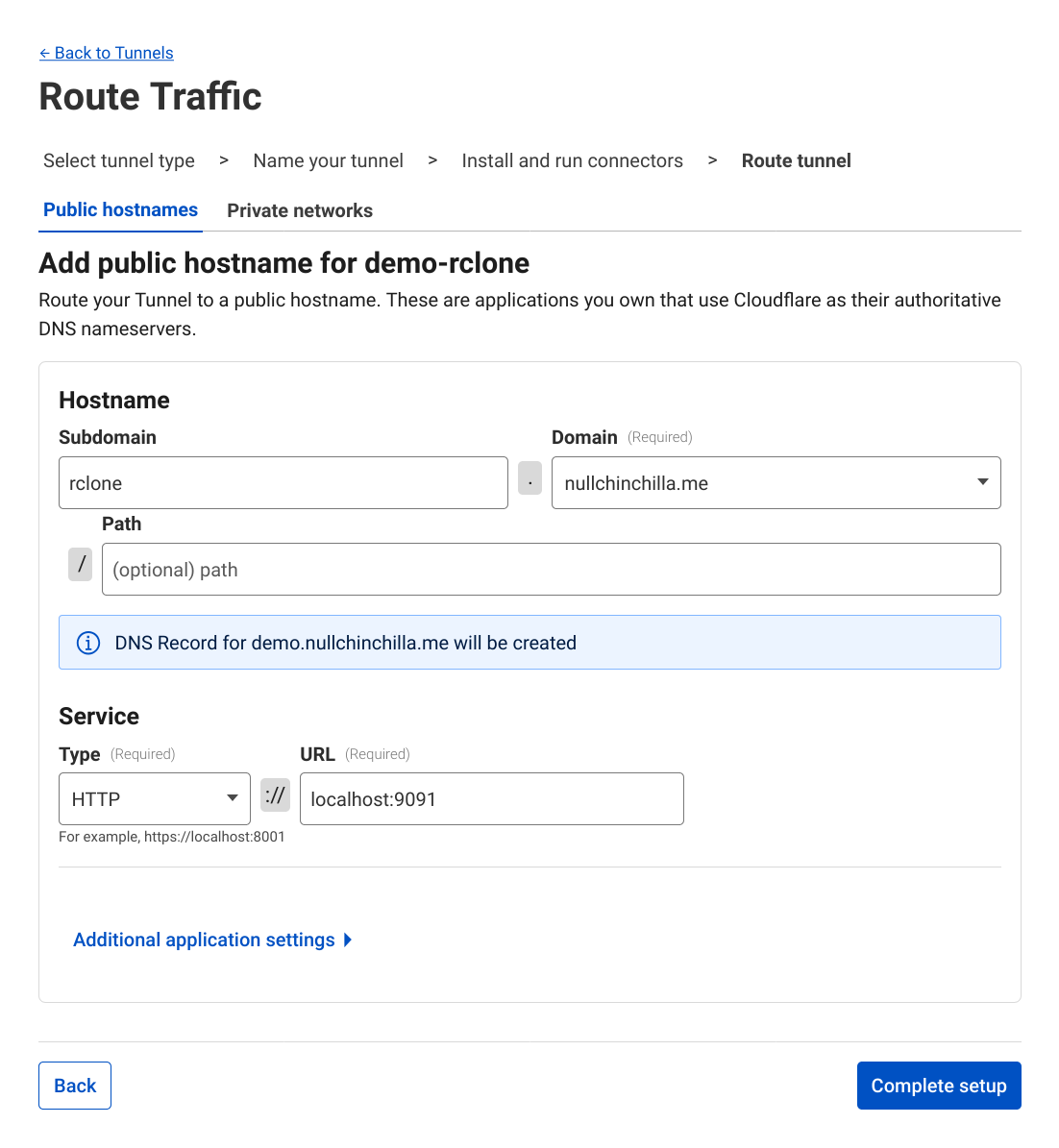
Task: Click the Install and run connectors step
Action: (572, 161)
